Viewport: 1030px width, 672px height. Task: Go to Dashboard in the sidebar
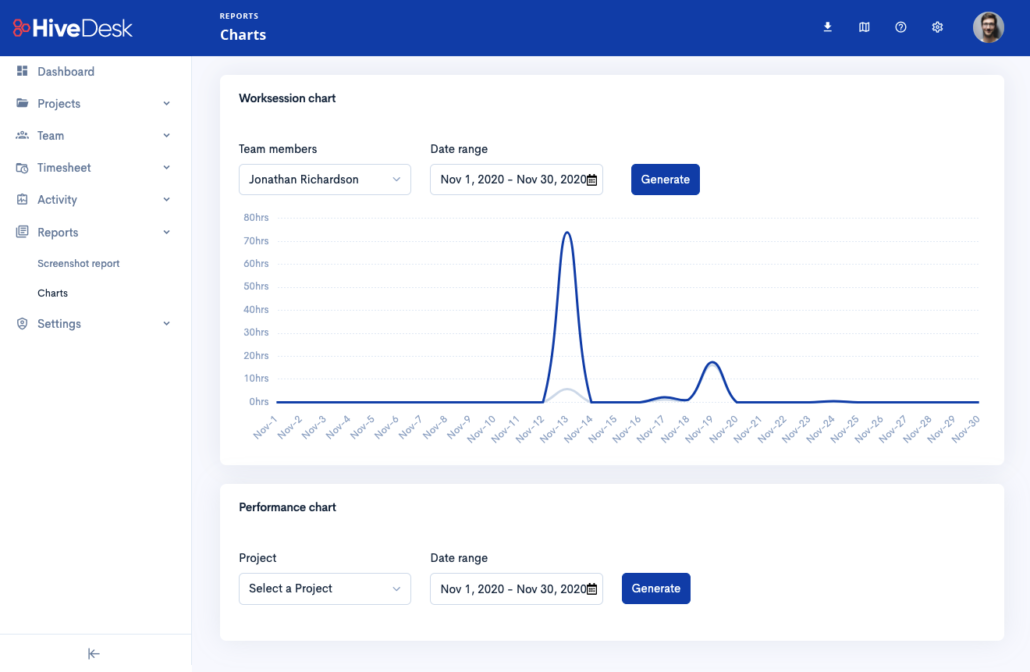[x=66, y=72]
